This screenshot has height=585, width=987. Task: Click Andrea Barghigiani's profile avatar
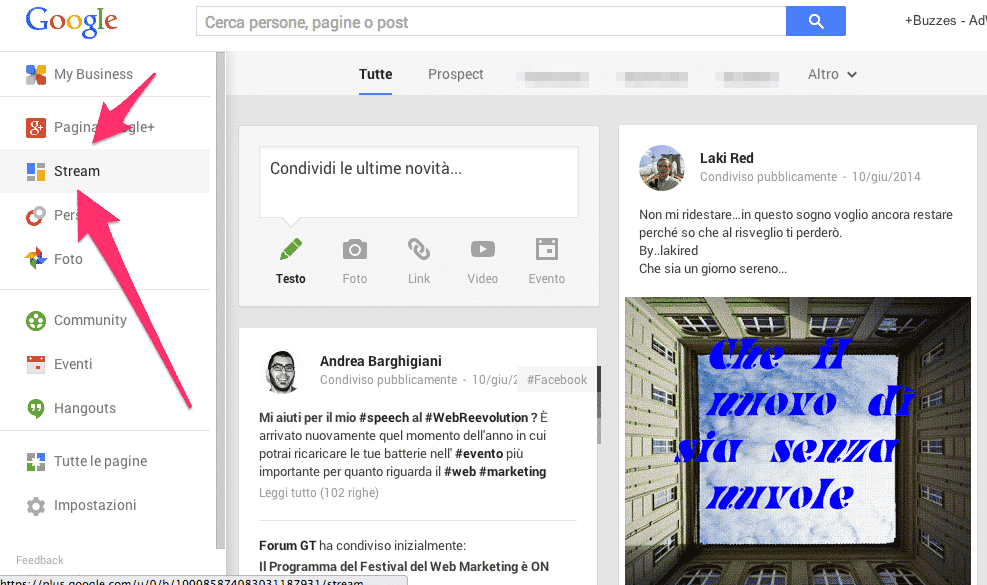(x=281, y=372)
